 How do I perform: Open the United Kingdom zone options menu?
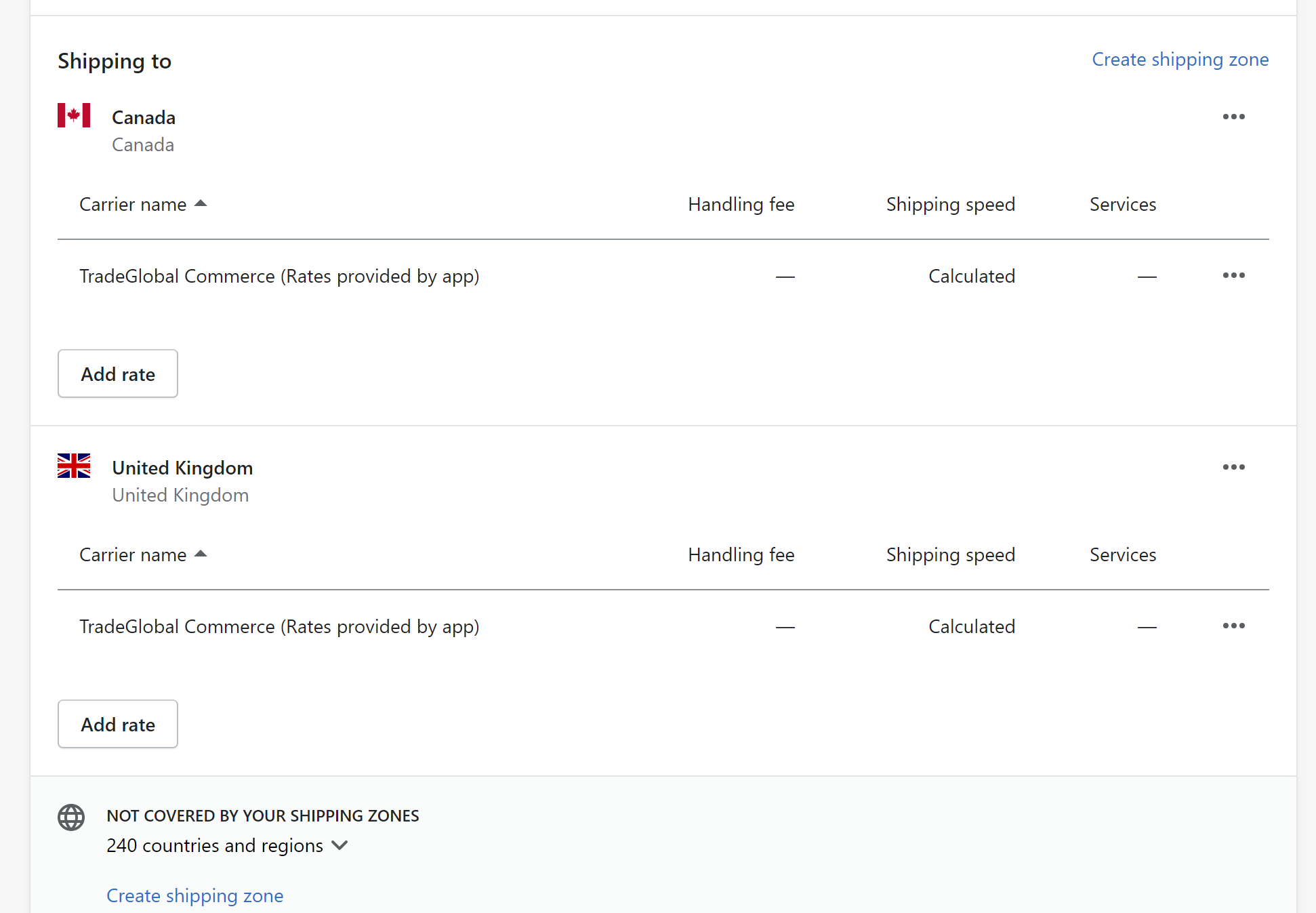pos(1233,467)
